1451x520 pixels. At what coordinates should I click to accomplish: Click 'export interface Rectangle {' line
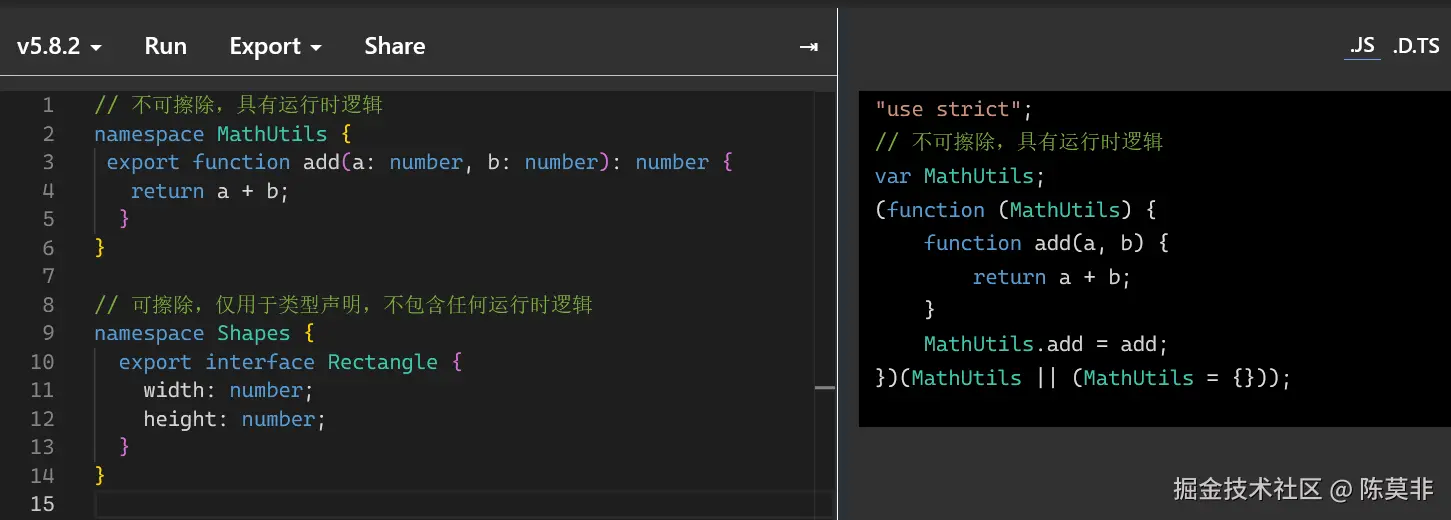pyautogui.click(x=291, y=362)
